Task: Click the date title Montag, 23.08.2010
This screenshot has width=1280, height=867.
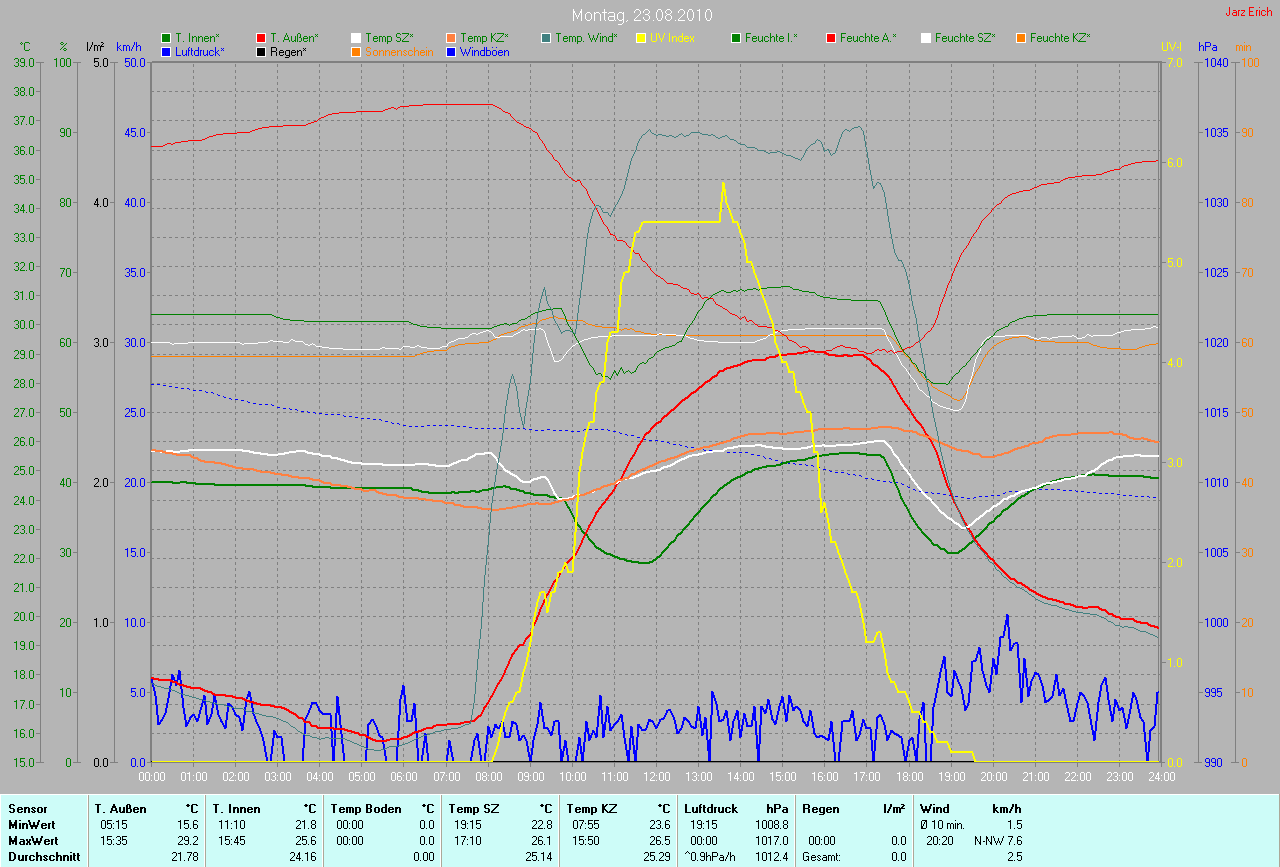Action: tap(640, 16)
